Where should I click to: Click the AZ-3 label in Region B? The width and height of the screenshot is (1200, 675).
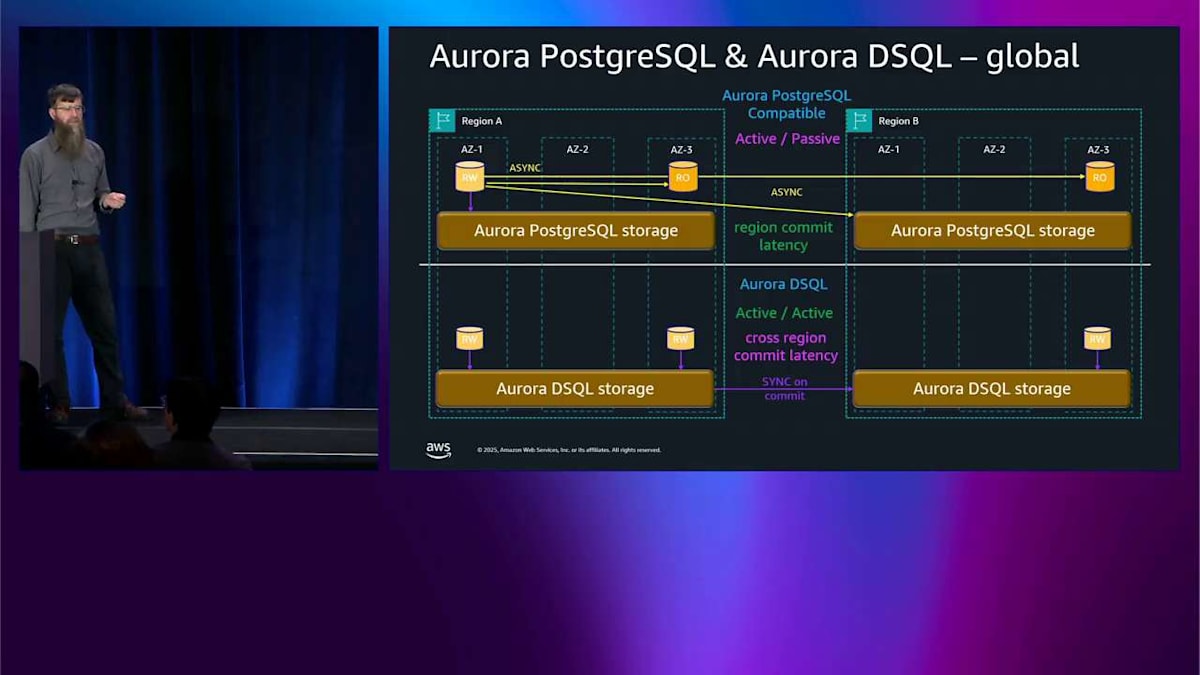[1099, 149]
